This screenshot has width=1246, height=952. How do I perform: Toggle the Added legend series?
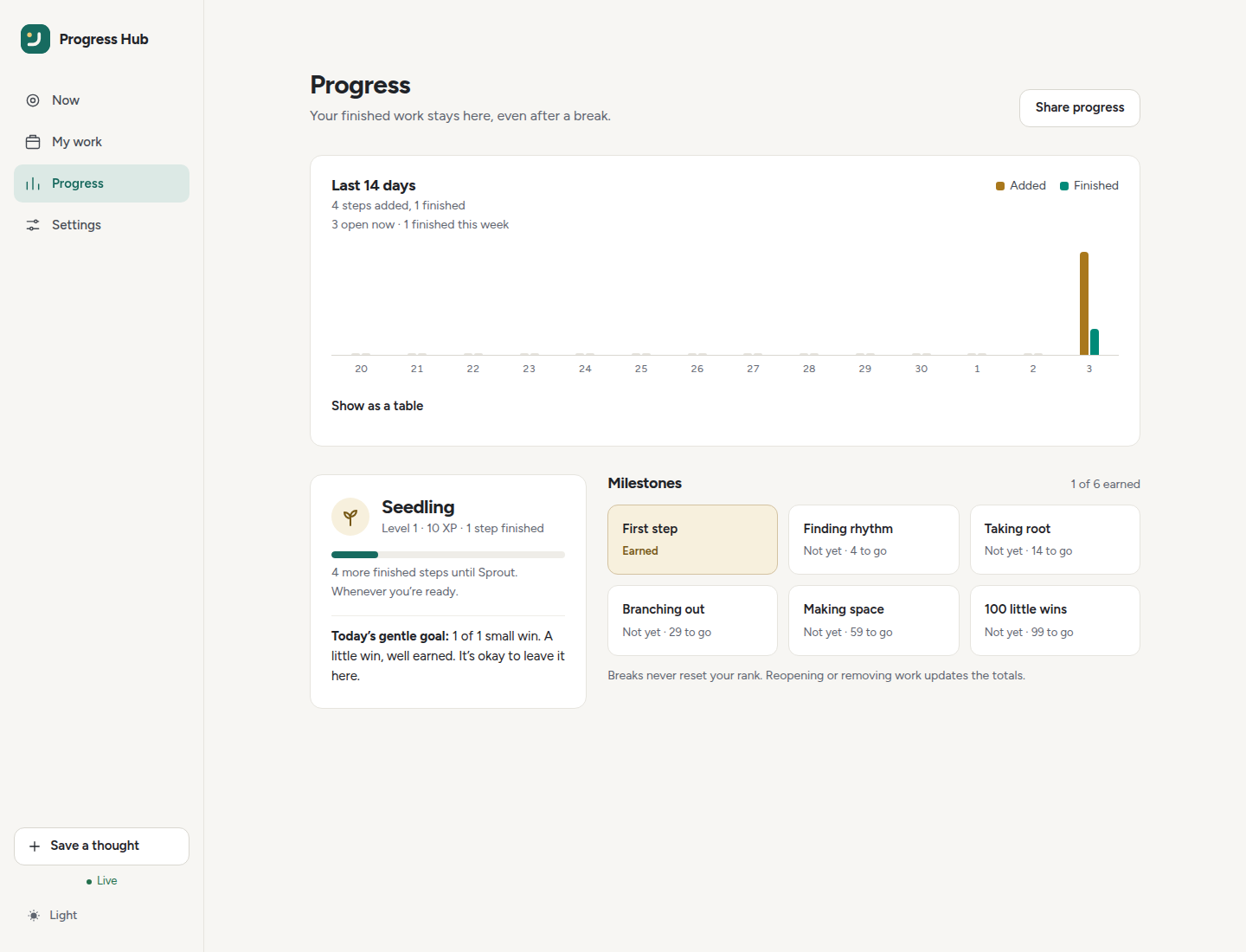pos(1021,186)
